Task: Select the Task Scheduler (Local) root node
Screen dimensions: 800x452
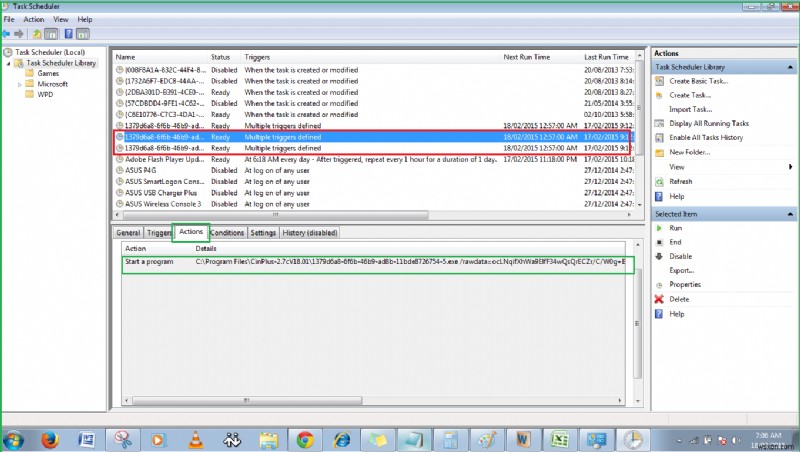Action: [x=49, y=53]
